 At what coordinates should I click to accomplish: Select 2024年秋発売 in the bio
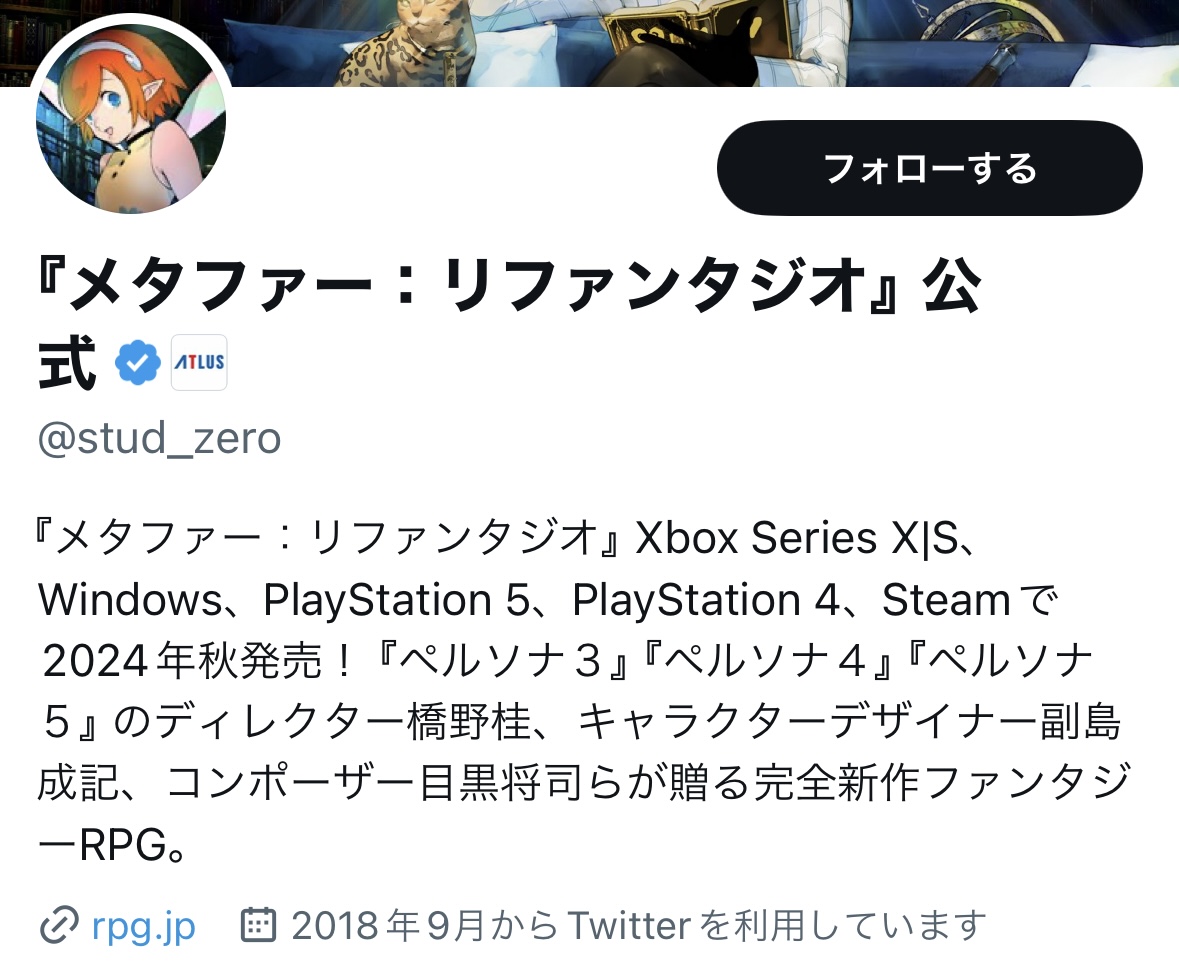pos(182,662)
